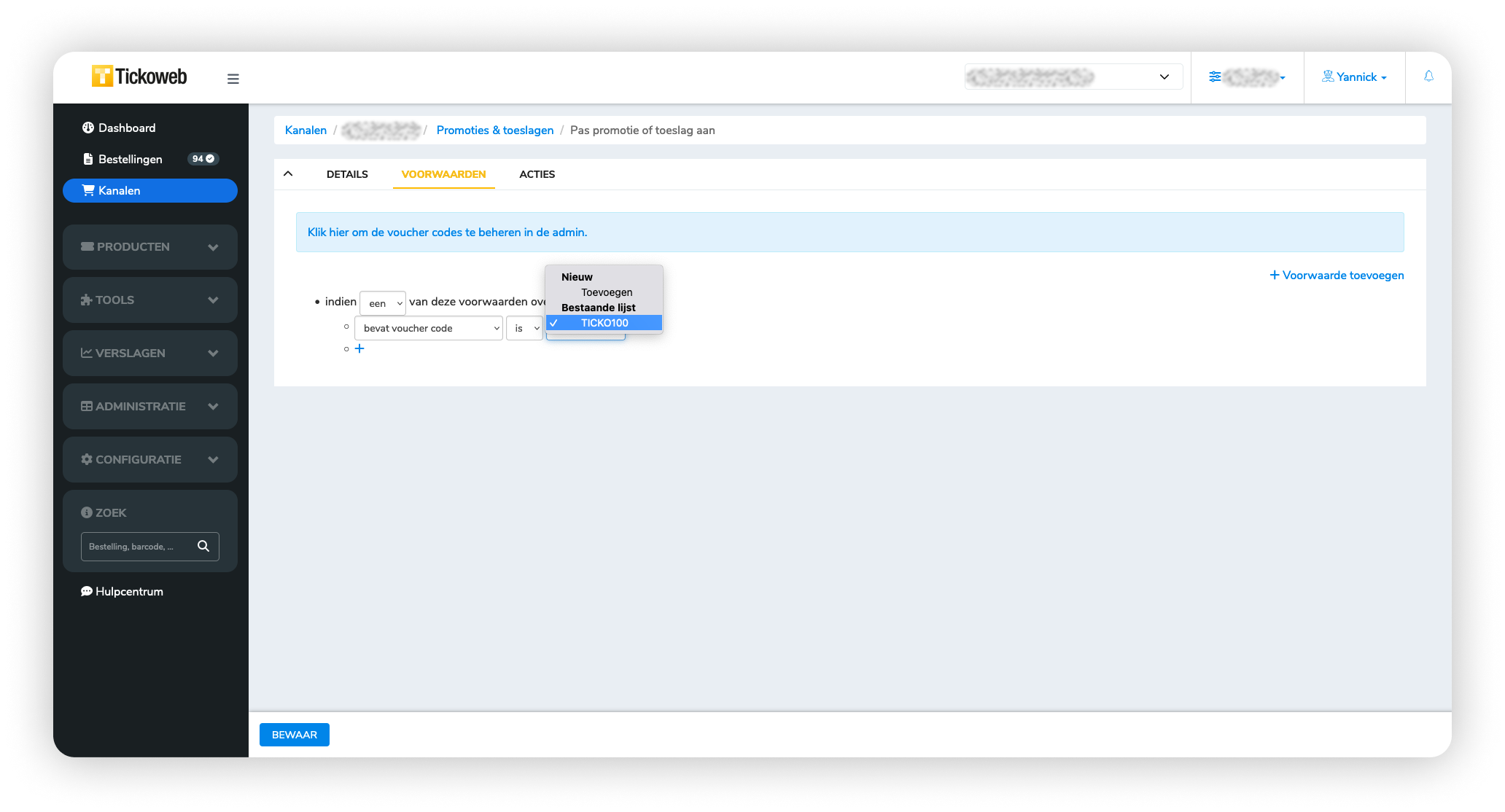Click the Tickoweb logo
This screenshot has height=812, width=1505.
click(x=139, y=77)
